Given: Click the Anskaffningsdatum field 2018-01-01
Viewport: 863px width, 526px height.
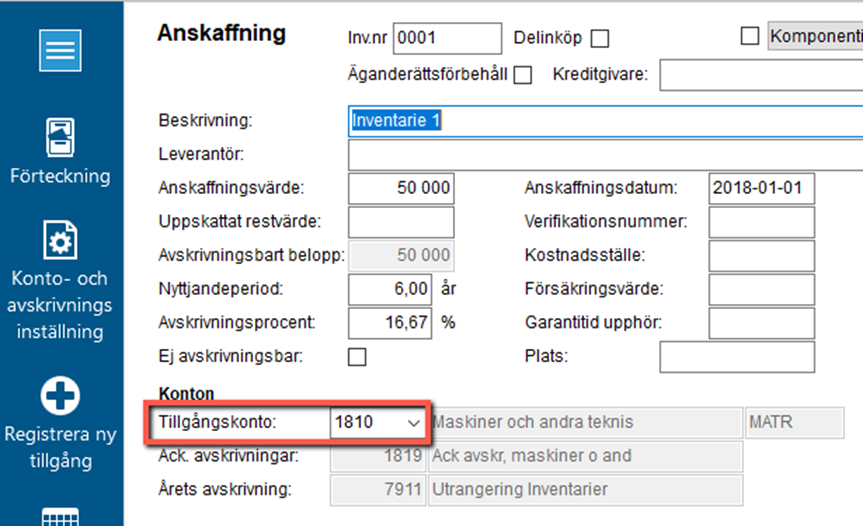Looking at the screenshot, I should tap(762, 189).
